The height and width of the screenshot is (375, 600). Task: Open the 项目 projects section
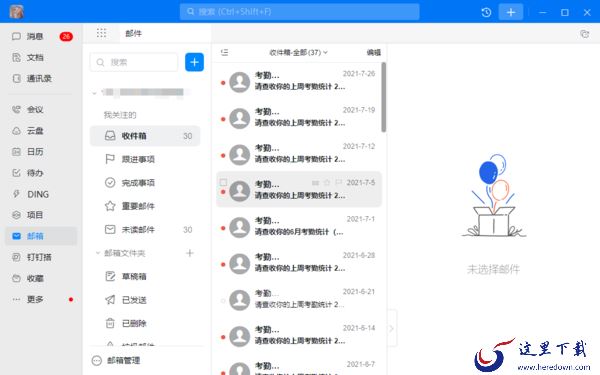(x=41, y=215)
